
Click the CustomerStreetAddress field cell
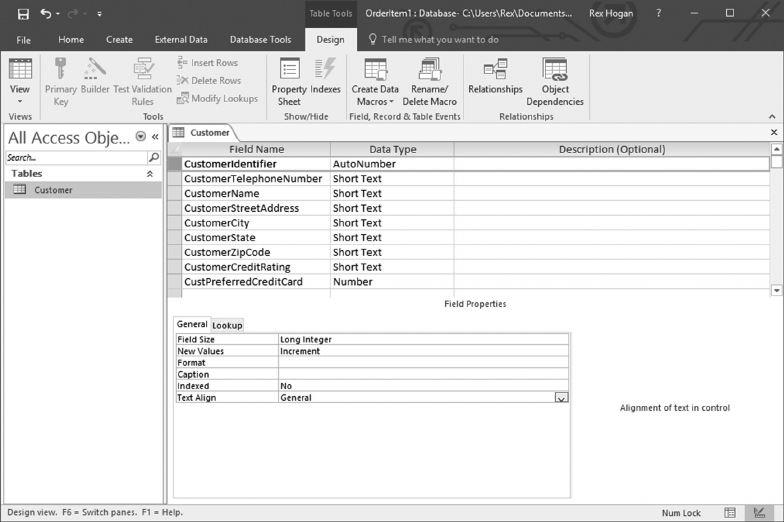click(x=256, y=208)
